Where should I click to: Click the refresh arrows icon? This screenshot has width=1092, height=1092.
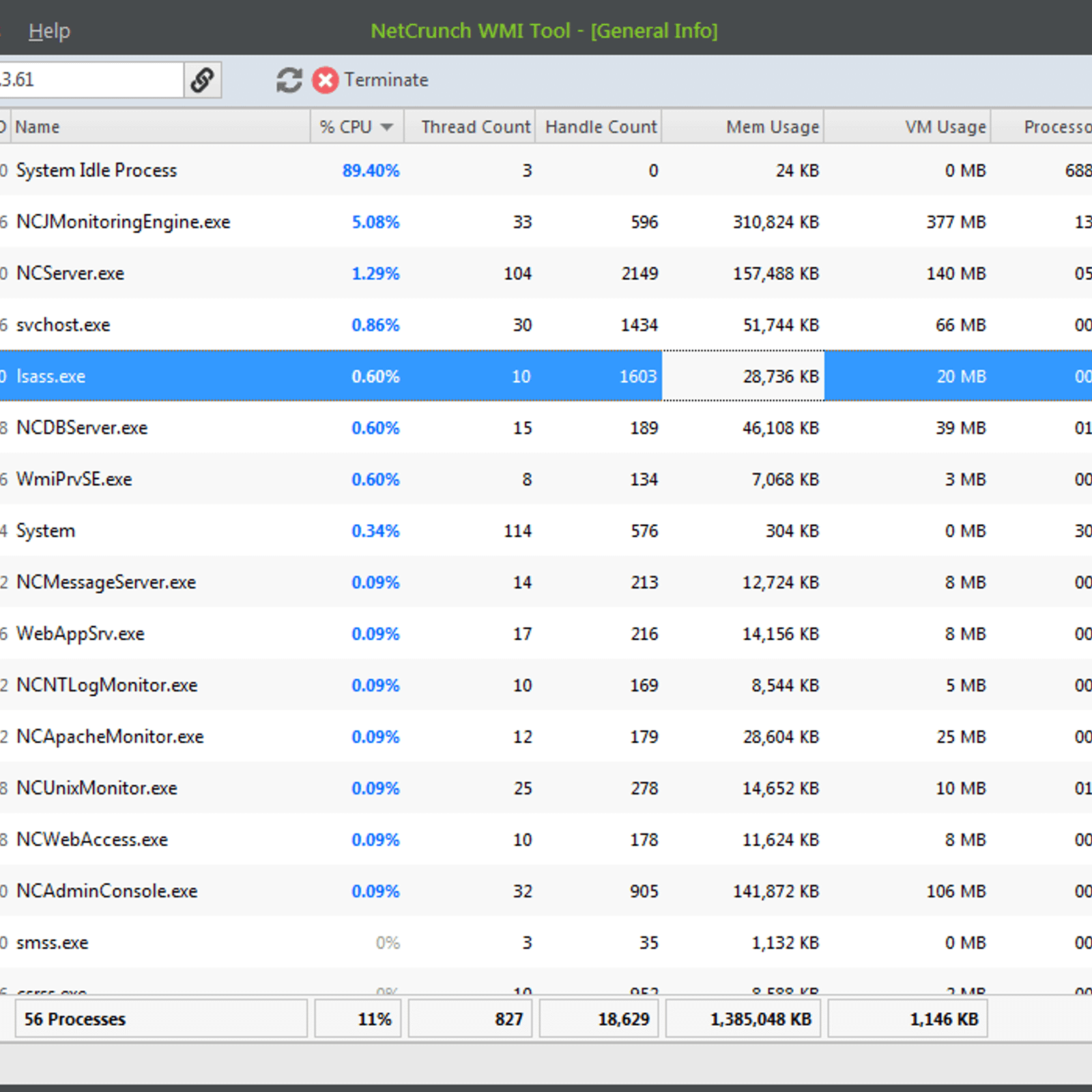pos(289,80)
